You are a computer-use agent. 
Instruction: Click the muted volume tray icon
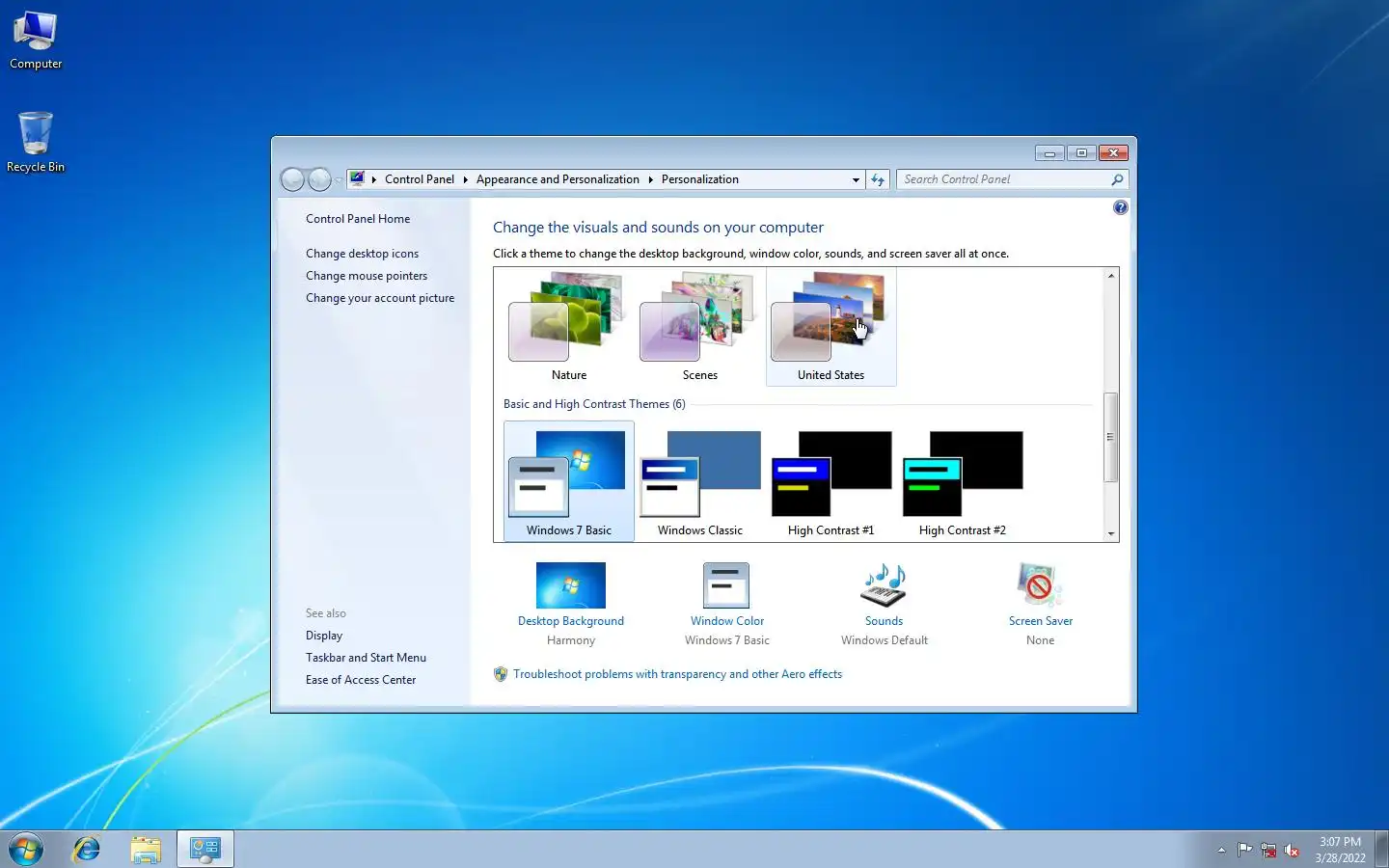click(x=1292, y=850)
